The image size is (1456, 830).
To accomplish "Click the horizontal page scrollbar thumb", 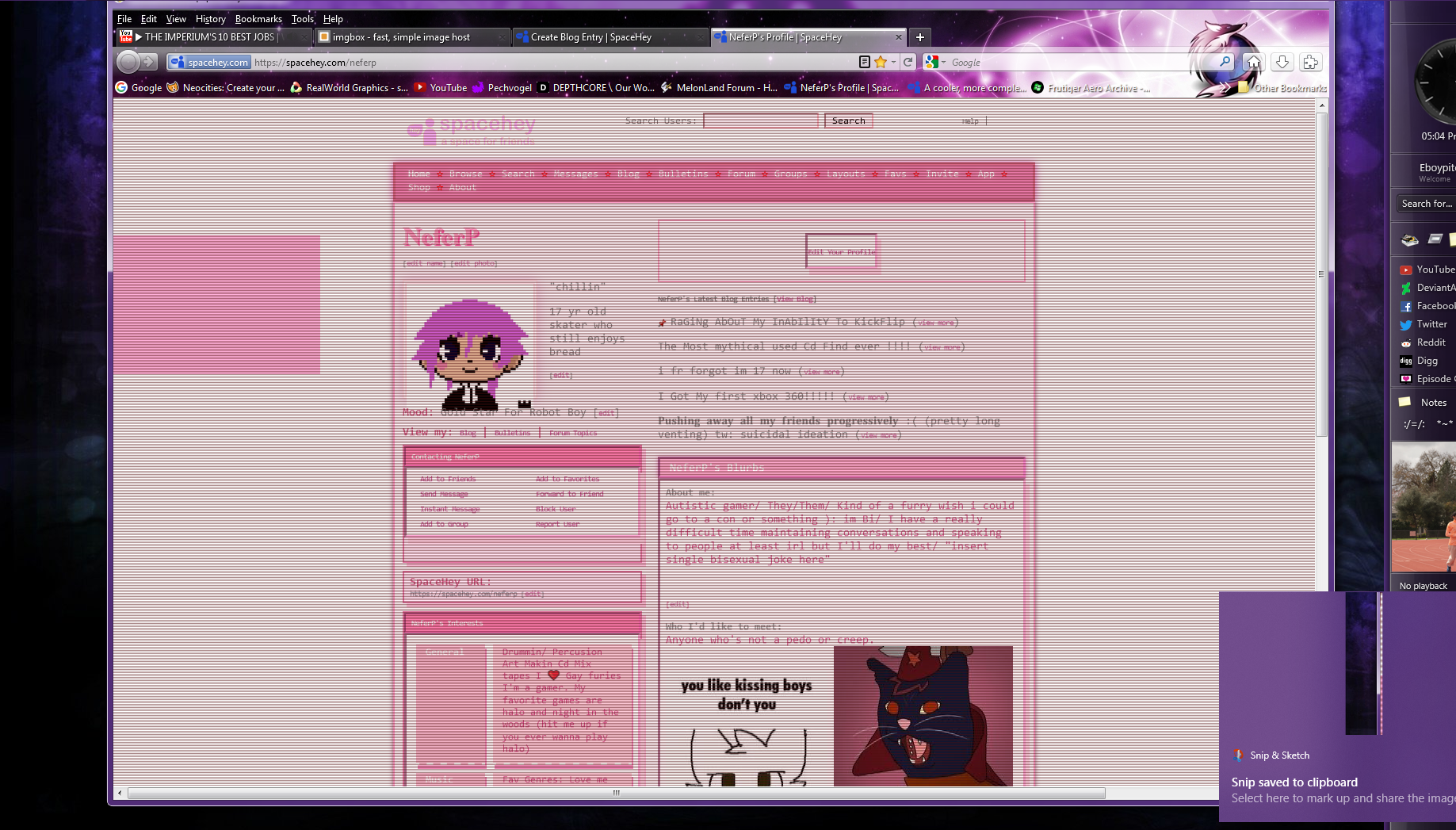I will coord(616,793).
